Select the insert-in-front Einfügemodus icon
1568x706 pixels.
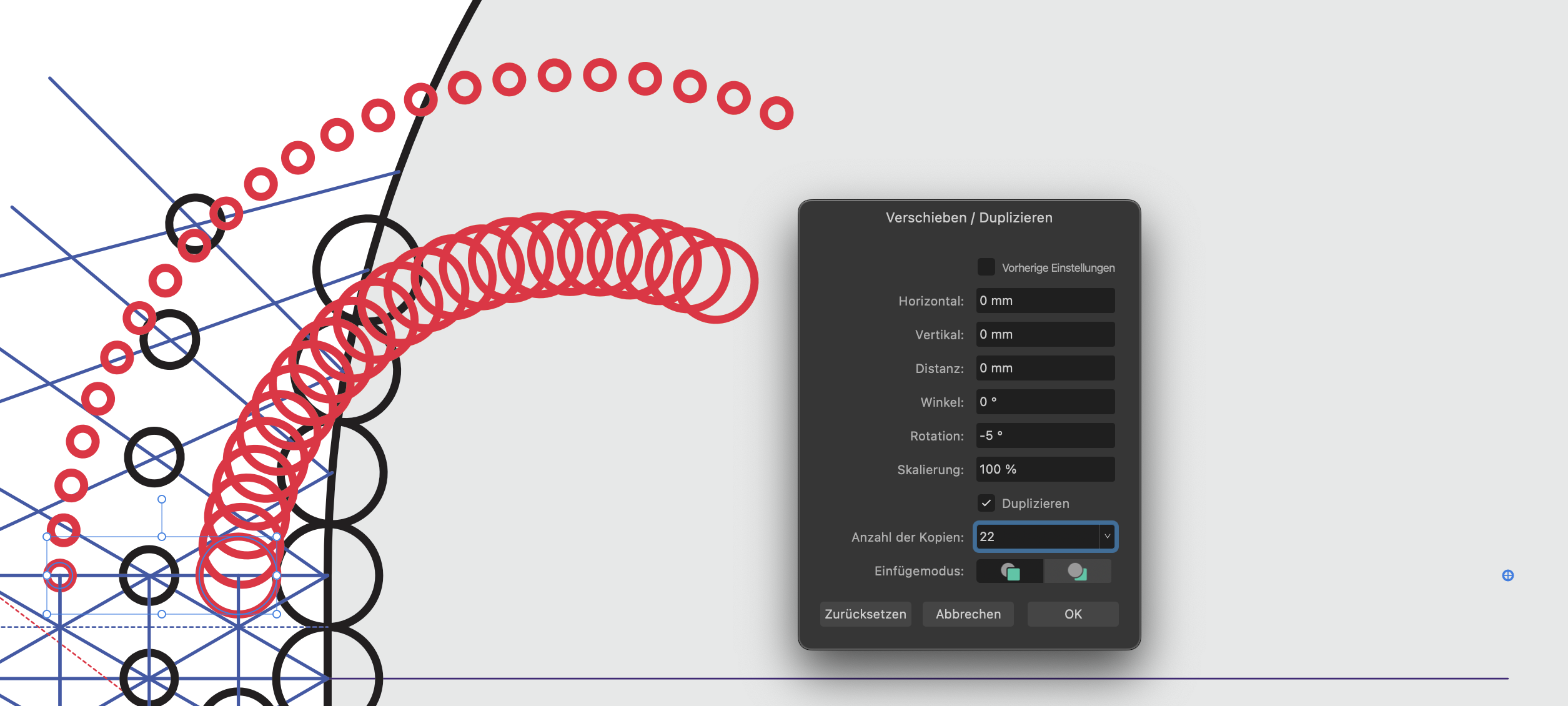[1010, 571]
